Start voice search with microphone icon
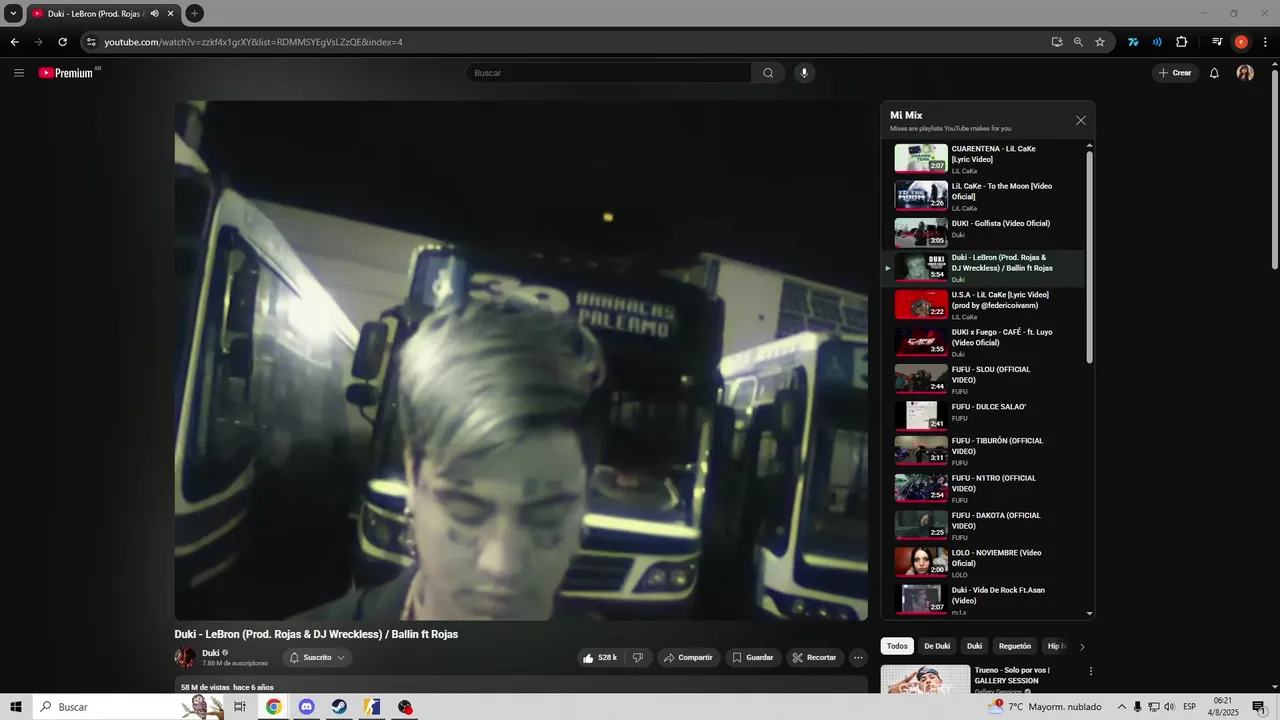The height and width of the screenshot is (720, 1280). click(x=803, y=73)
